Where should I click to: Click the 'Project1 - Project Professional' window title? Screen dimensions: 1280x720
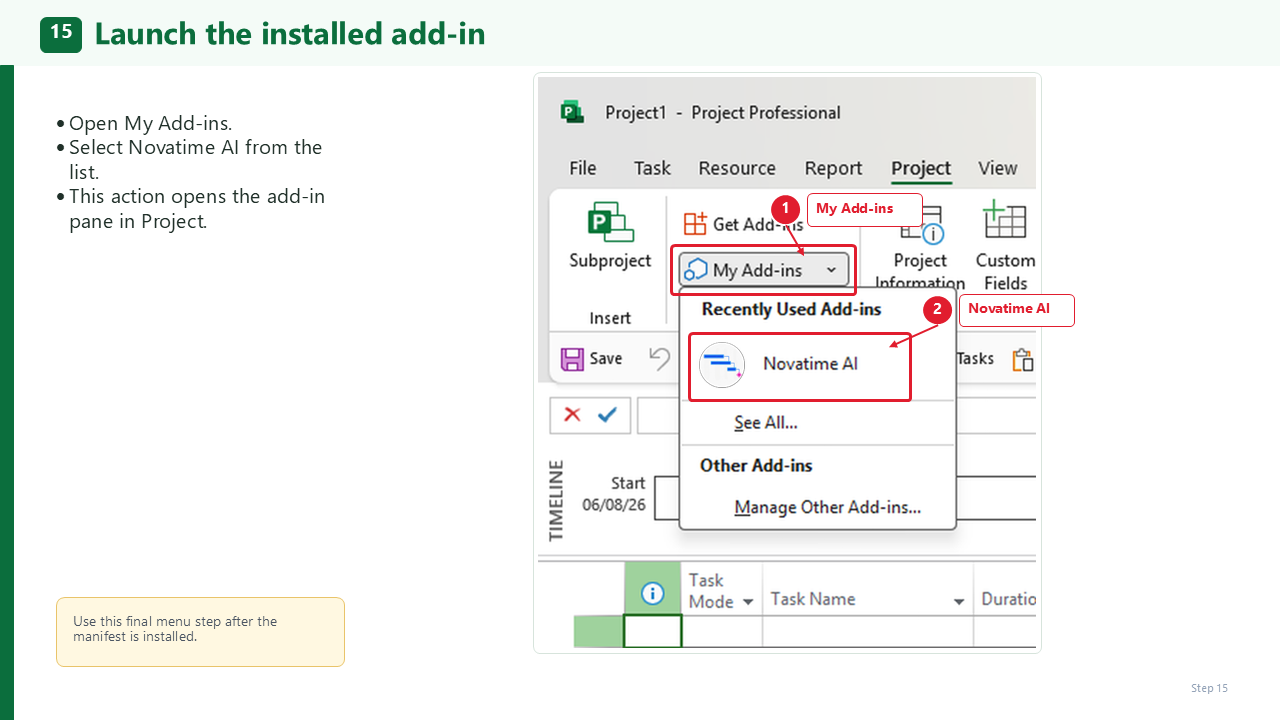click(x=723, y=112)
